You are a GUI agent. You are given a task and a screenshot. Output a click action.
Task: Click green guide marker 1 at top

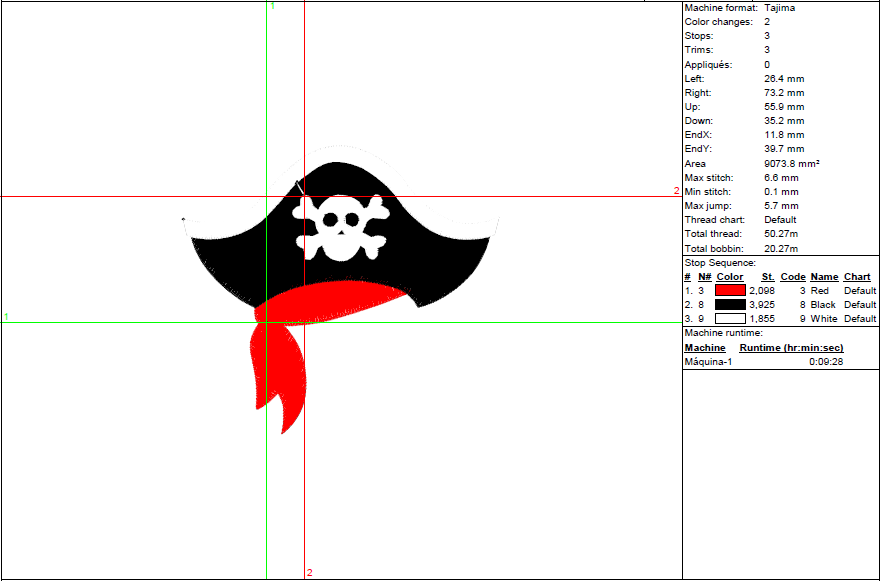[273, 6]
